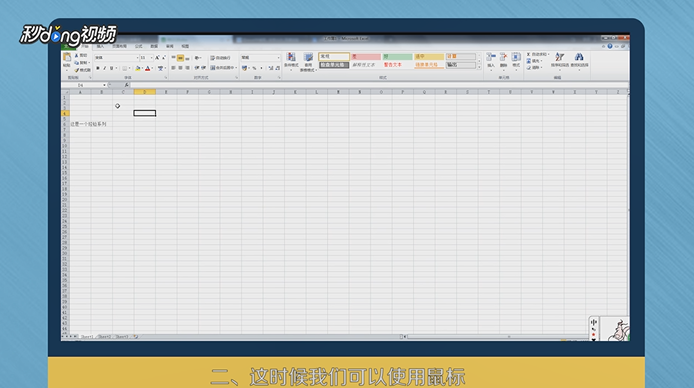Increase the font size with the larger A icon

tap(157, 58)
